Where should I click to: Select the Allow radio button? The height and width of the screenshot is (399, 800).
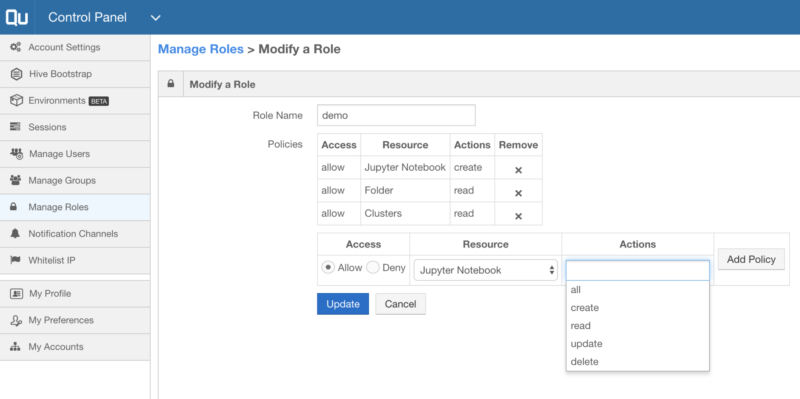pyautogui.click(x=328, y=267)
